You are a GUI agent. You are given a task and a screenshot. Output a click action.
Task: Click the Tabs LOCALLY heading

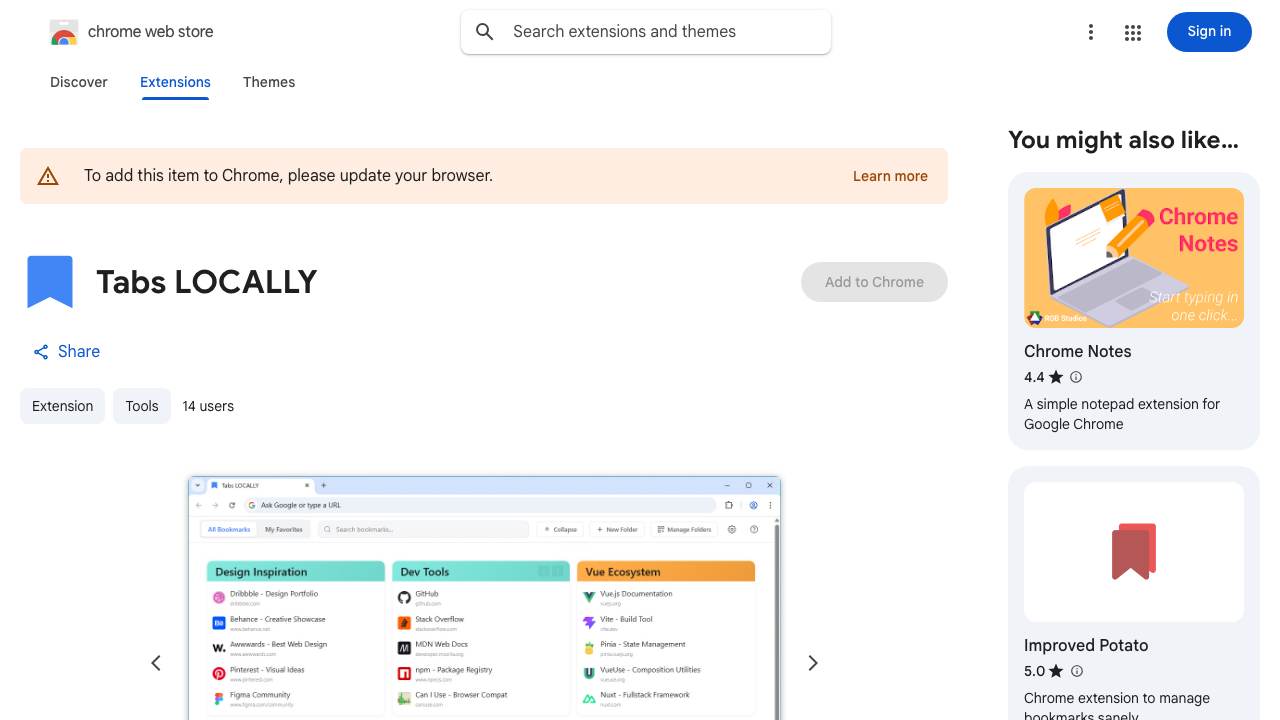(207, 282)
